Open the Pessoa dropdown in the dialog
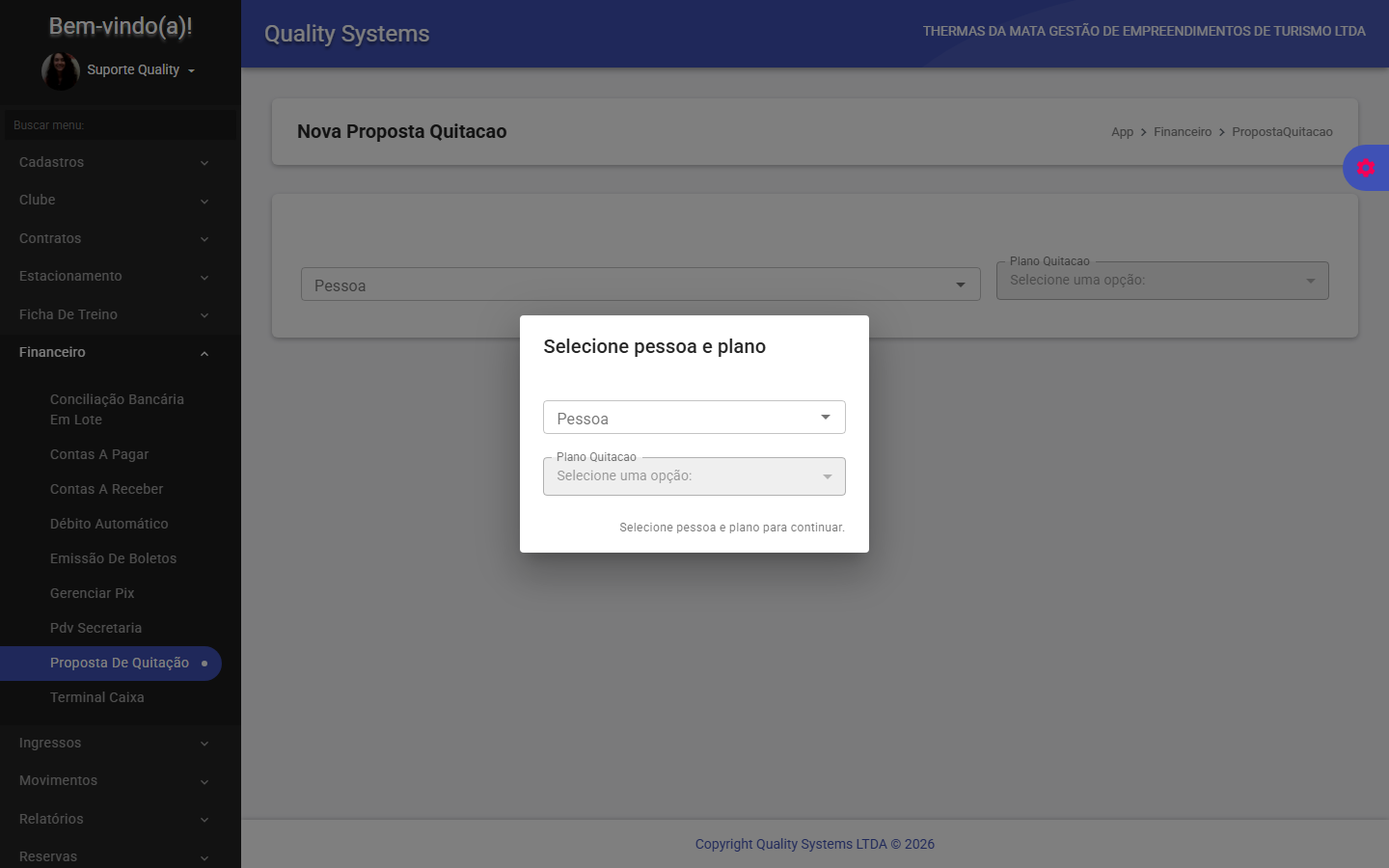The image size is (1389, 868). [x=694, y=418]
